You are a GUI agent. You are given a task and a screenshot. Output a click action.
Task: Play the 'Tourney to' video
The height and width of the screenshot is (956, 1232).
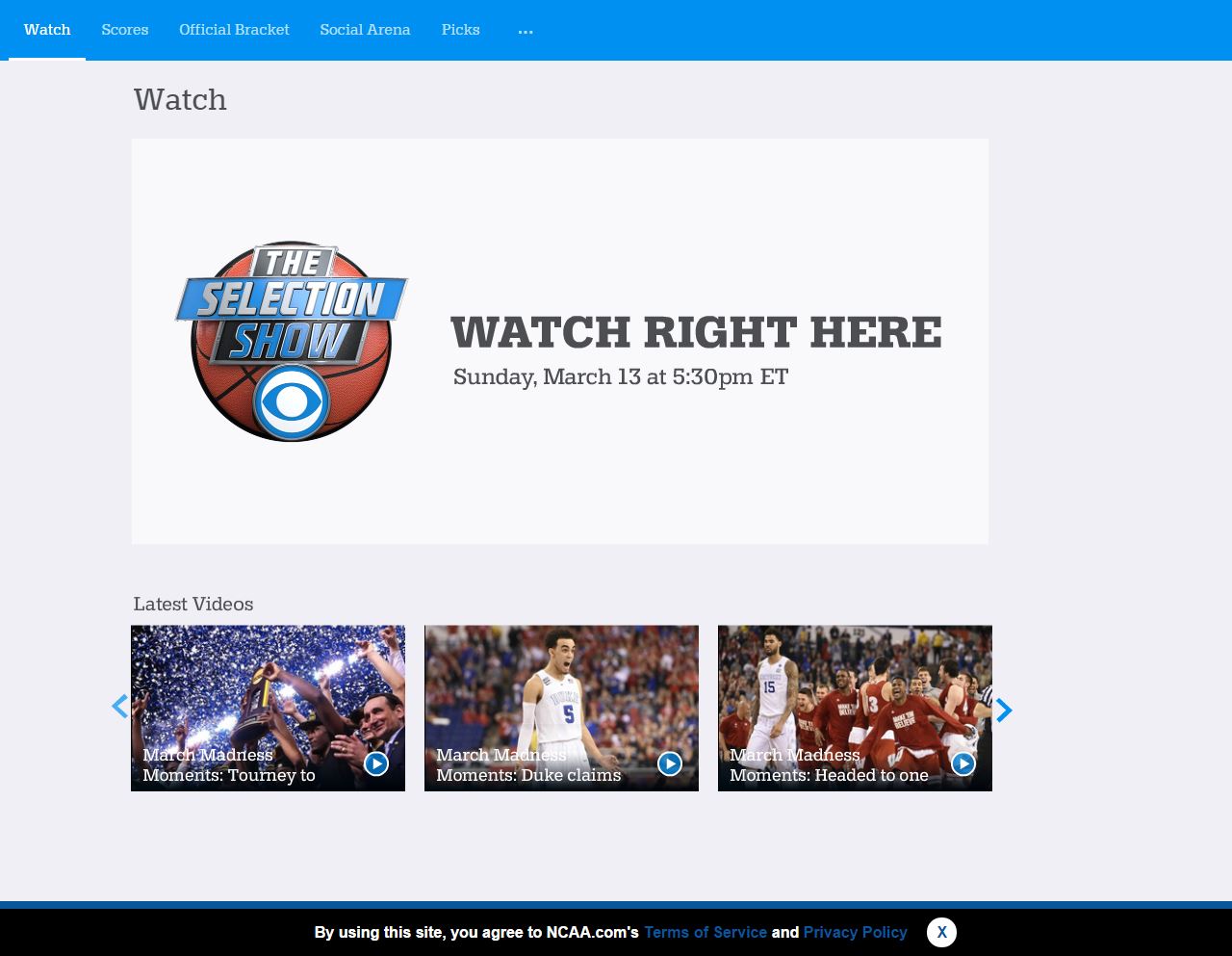point(376,763)
